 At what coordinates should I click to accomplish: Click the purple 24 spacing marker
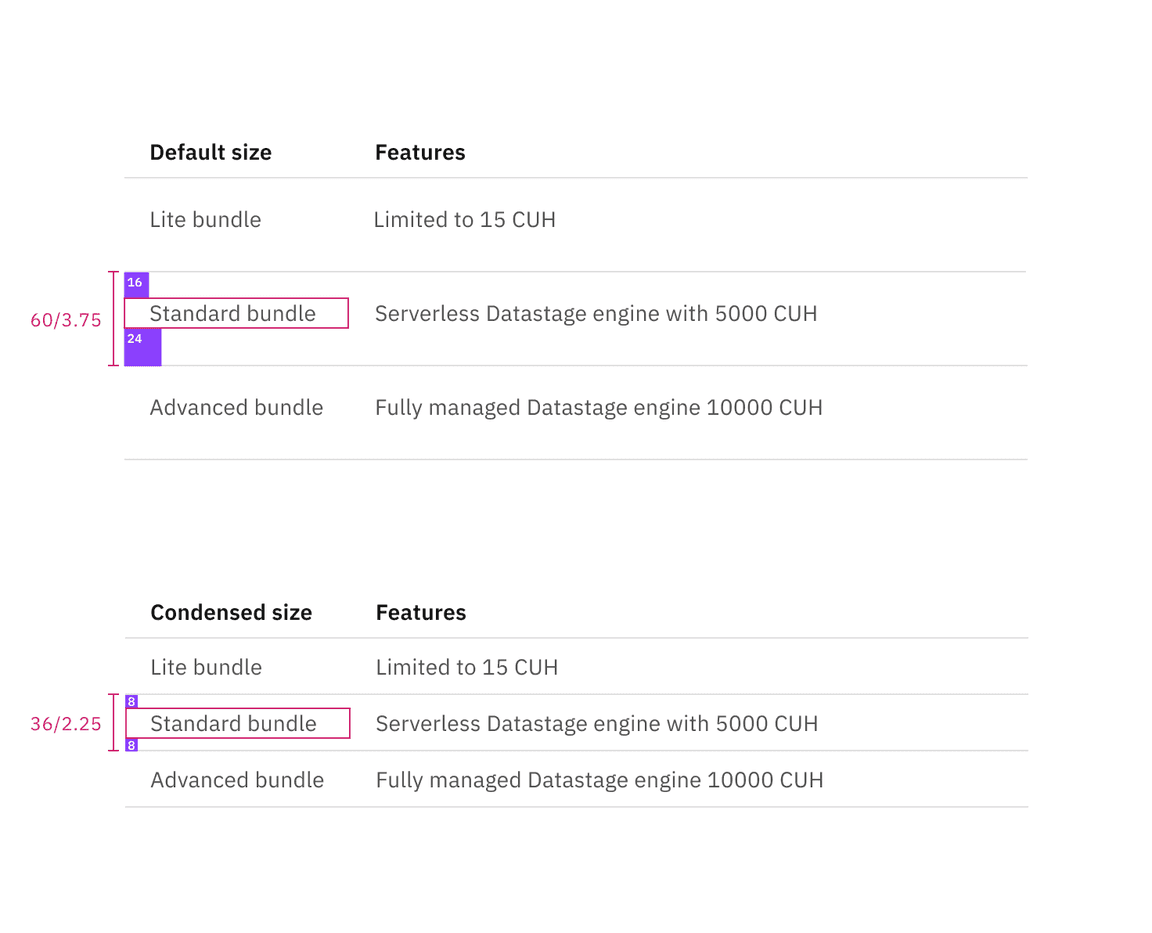pos(142,347)
